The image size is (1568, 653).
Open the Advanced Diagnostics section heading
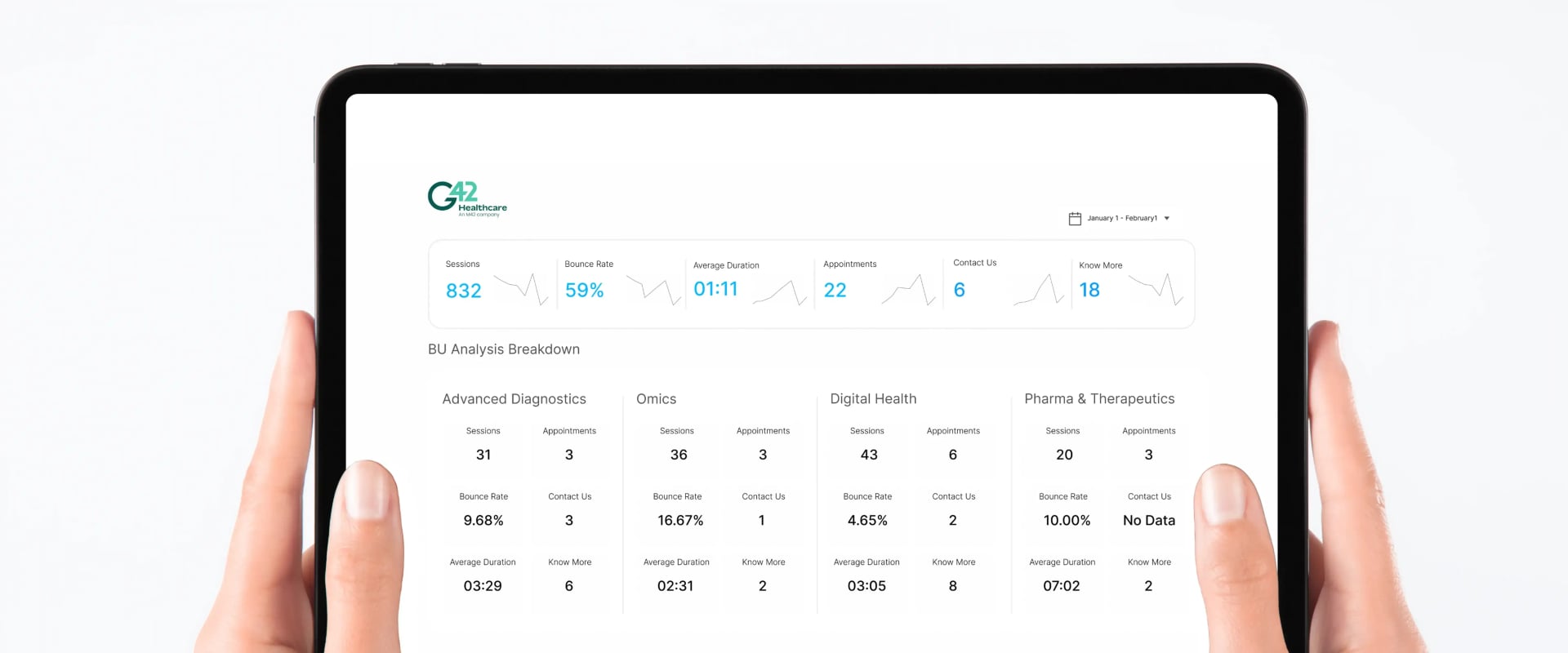tap(514, 399)
